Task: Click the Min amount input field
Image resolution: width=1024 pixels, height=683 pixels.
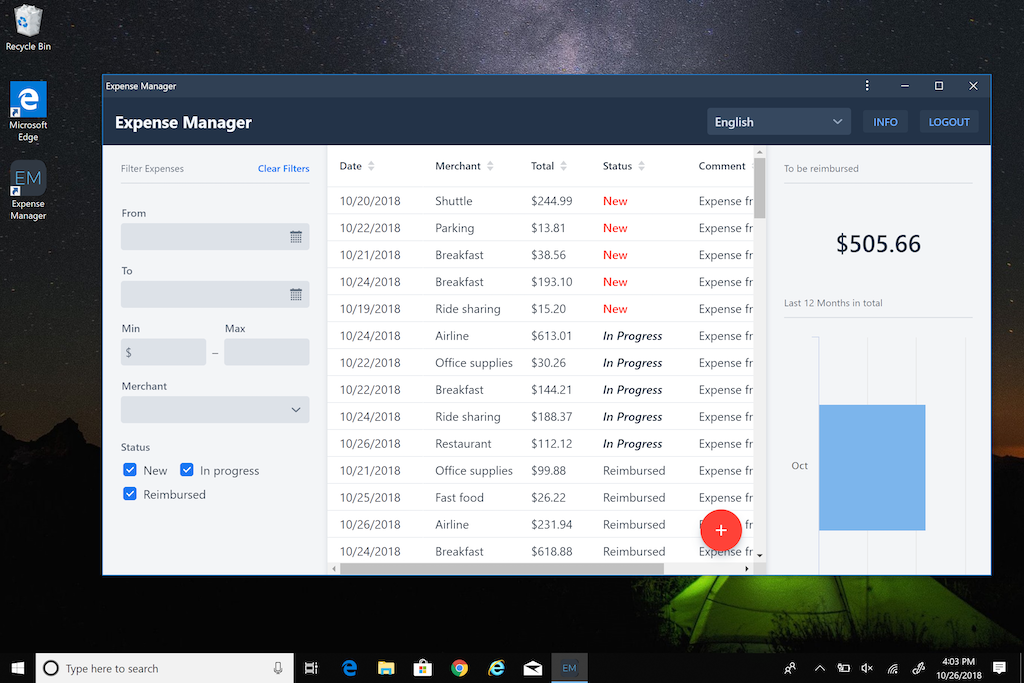Action: [x=164, y=353]
